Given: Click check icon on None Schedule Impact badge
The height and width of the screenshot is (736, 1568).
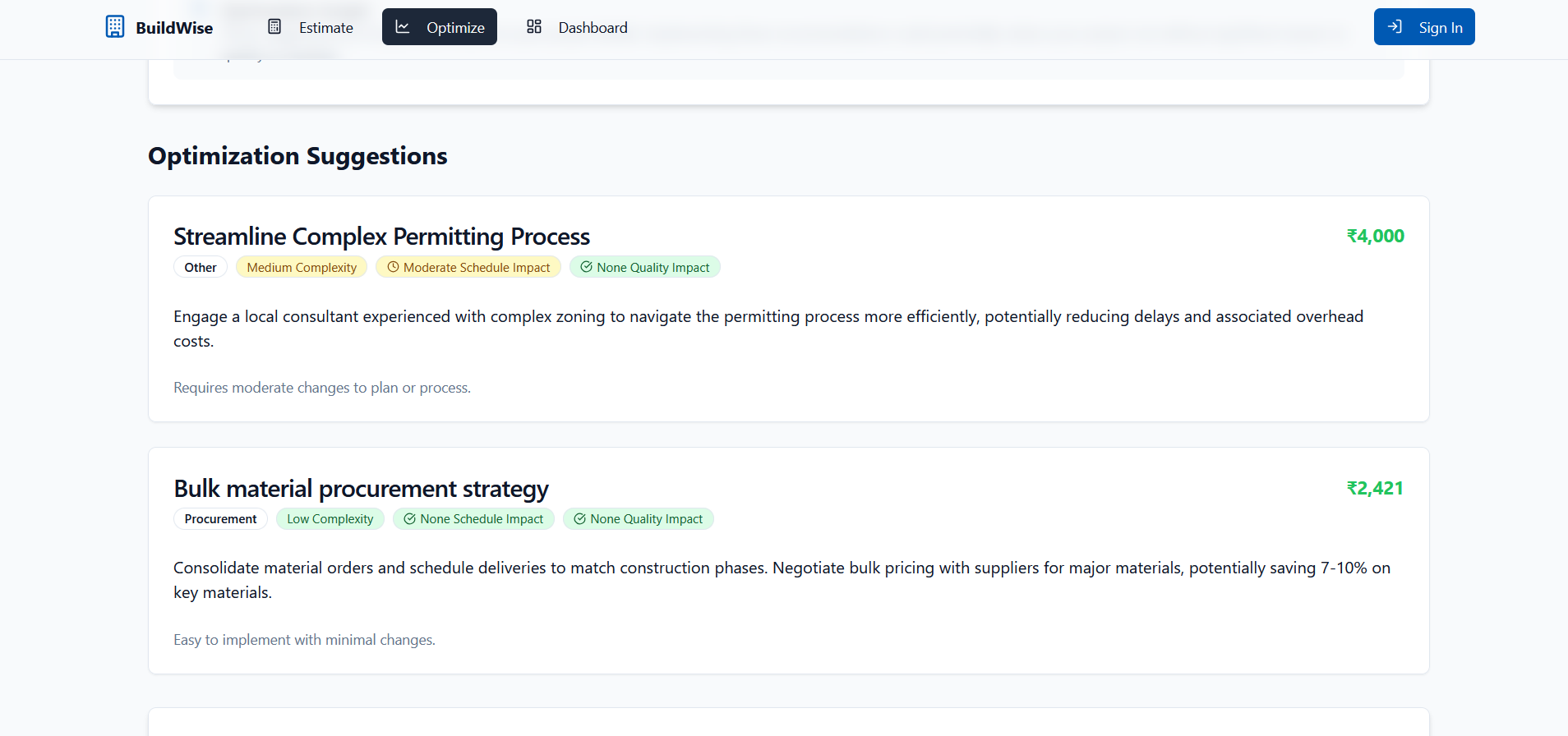Looking at the screenshot, I should tap(409, 519).
